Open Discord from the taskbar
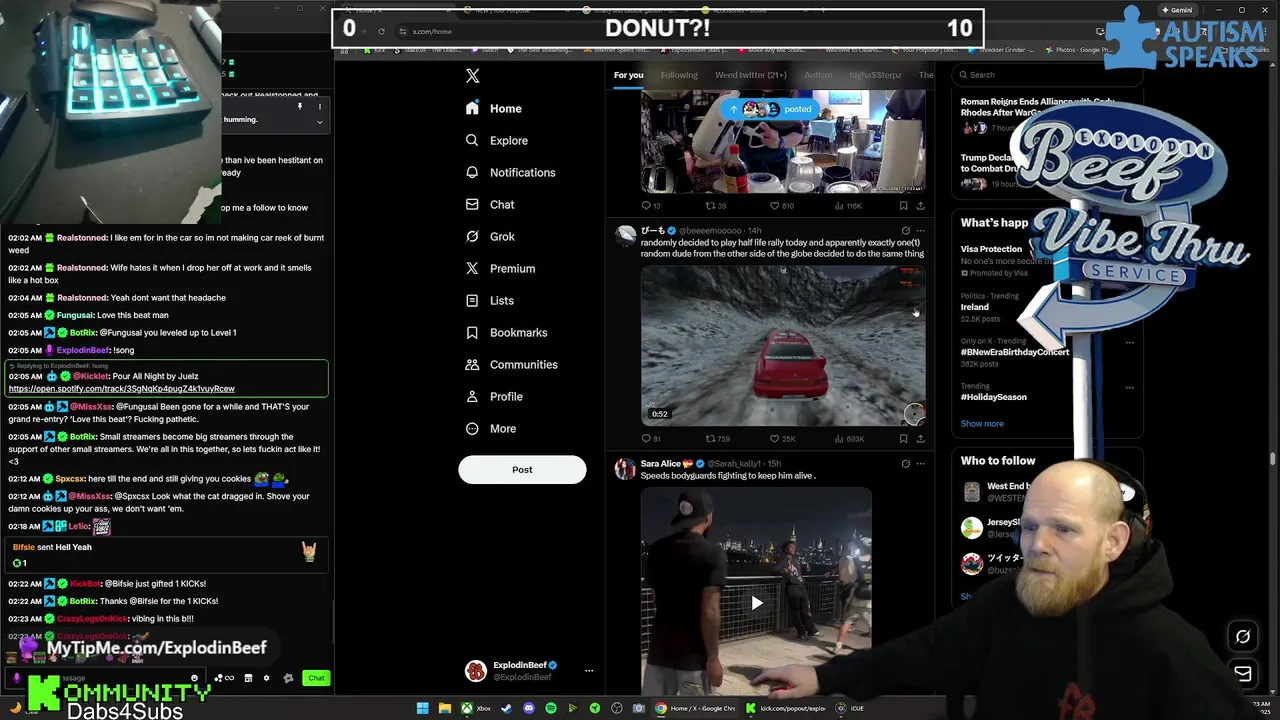 pos(528,708)
